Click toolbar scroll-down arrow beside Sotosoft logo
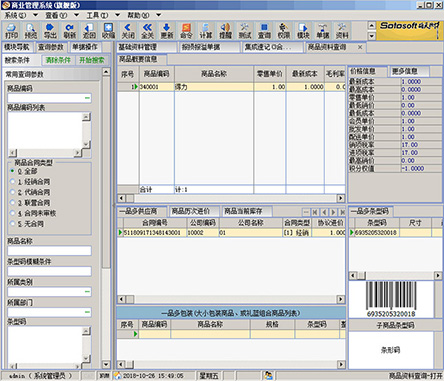 coord(372,36)
